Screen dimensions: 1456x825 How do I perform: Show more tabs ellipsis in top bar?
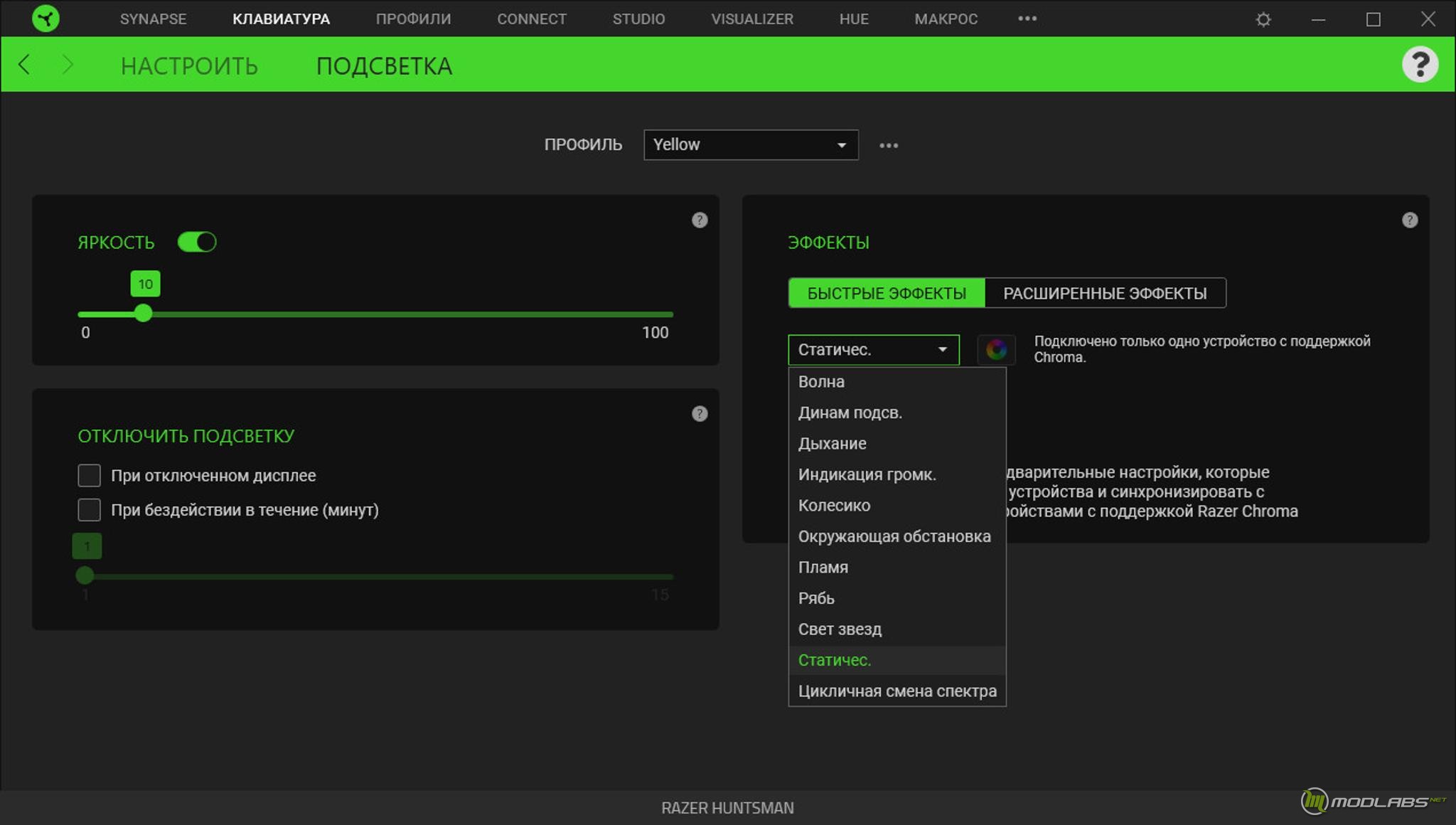coord(1027,18)
